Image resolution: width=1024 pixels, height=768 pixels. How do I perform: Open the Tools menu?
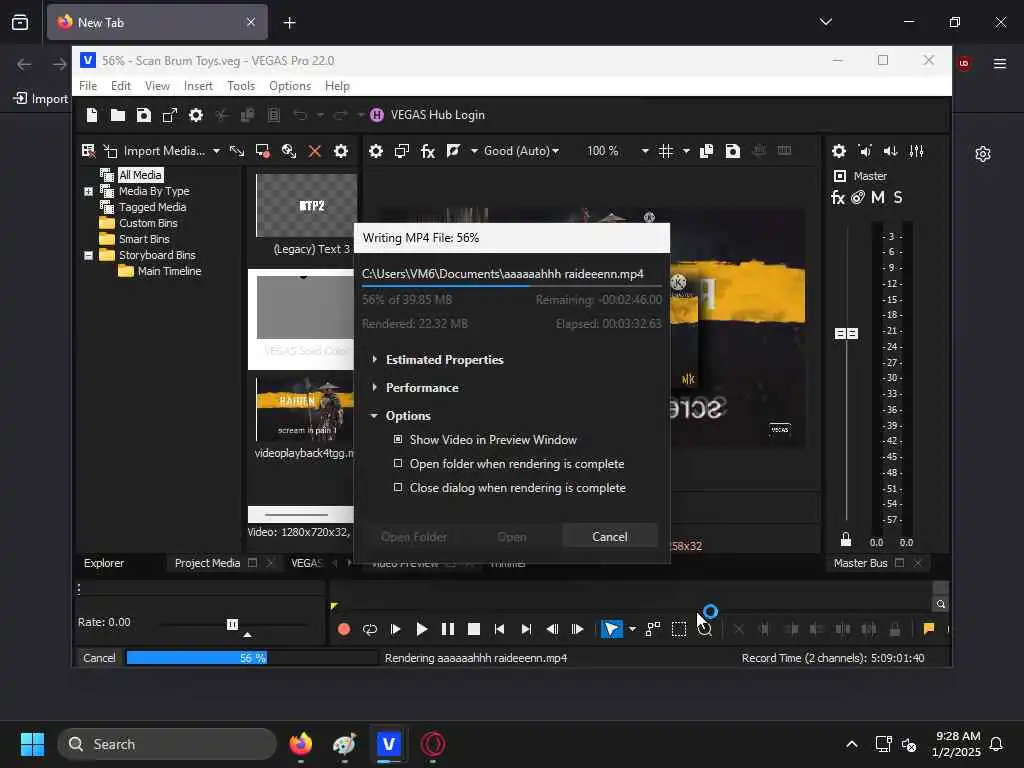pos(241,86)
